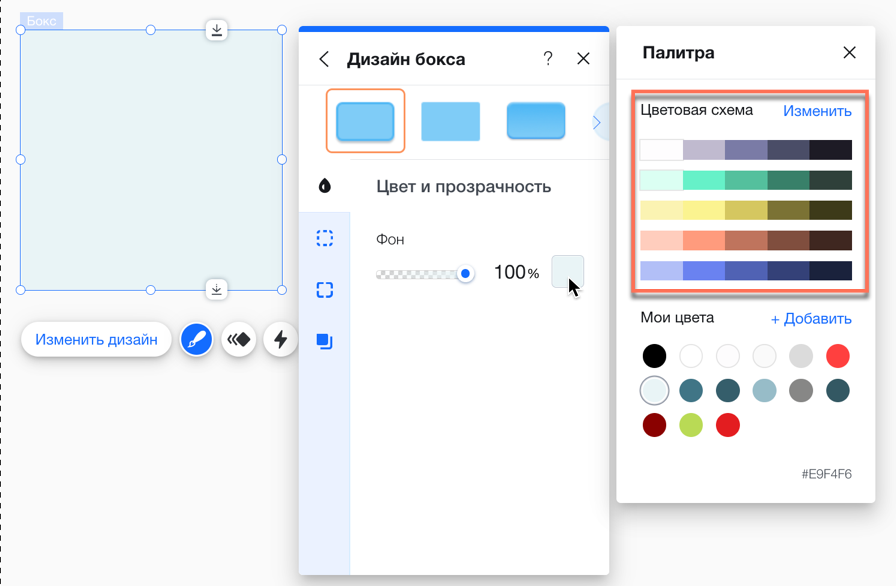
Task: Pick the dark slate scheme swatch
Action: click(789, 150)
